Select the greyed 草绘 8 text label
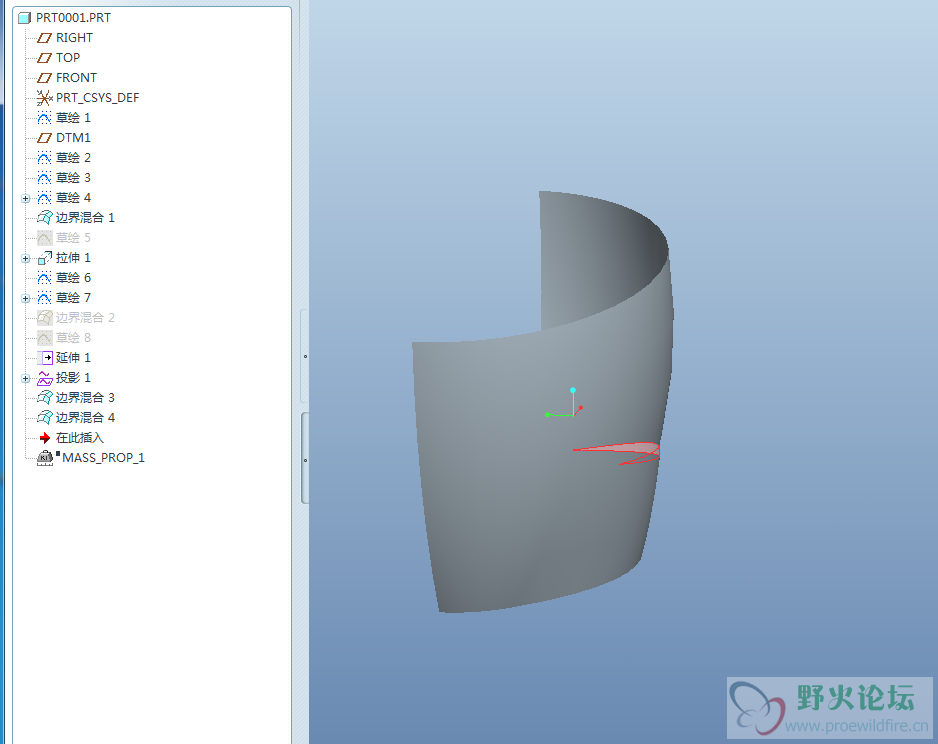The image size is (938, 744). 73,338
